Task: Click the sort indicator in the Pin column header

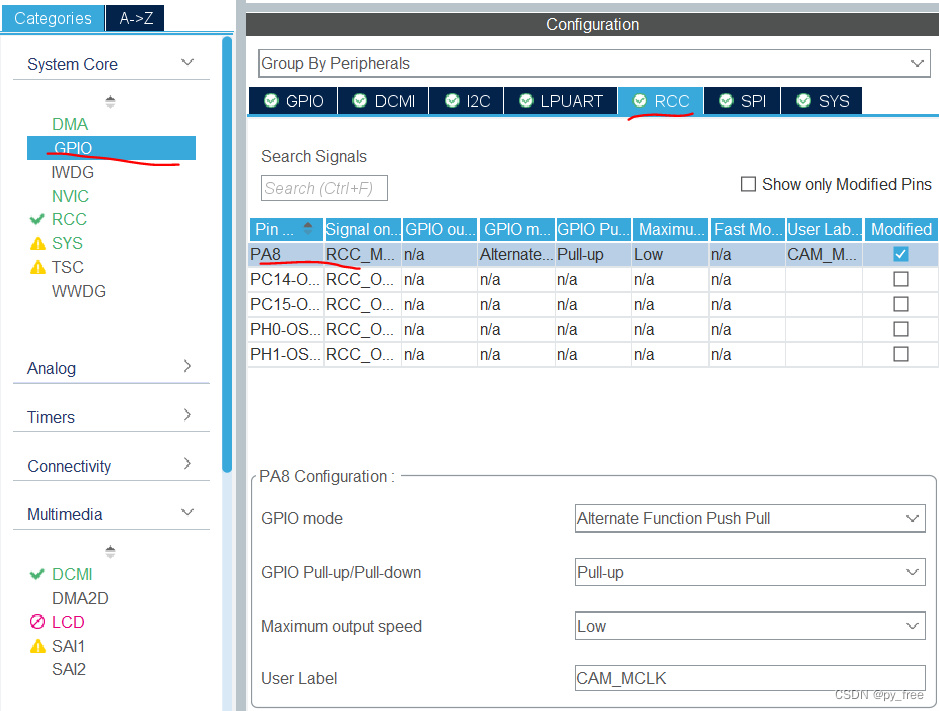Action: click(x=308, y=228)
